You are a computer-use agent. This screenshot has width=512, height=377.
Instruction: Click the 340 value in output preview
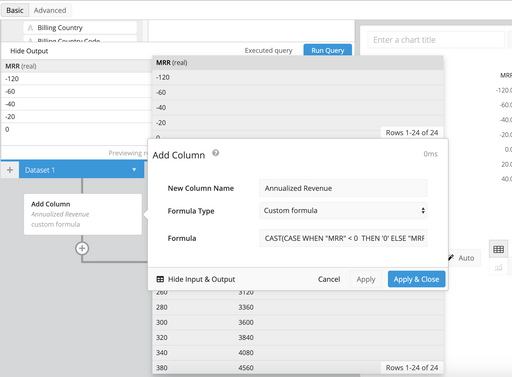162,352
